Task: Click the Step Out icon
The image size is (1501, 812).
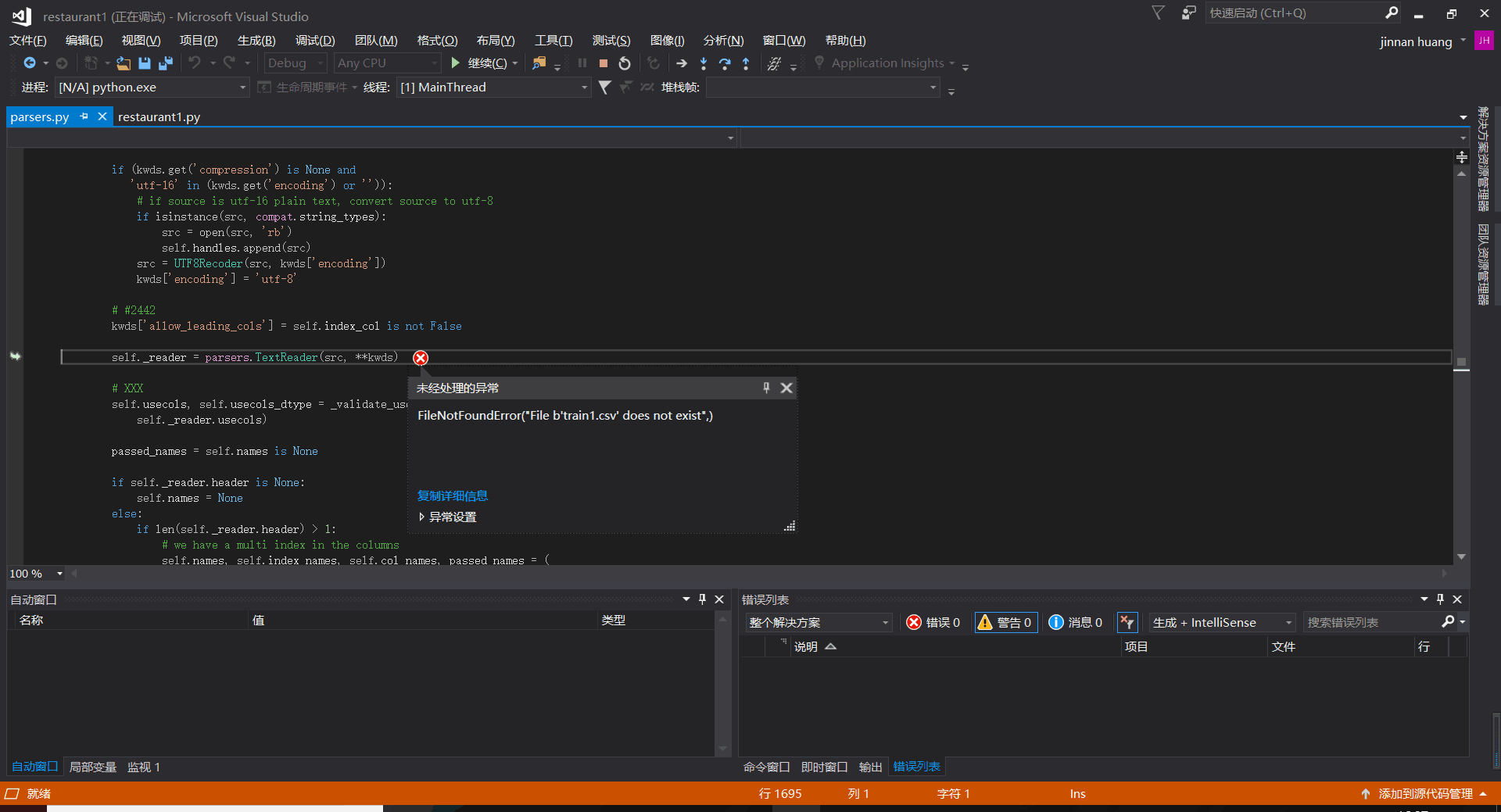Action: [746, 63]
